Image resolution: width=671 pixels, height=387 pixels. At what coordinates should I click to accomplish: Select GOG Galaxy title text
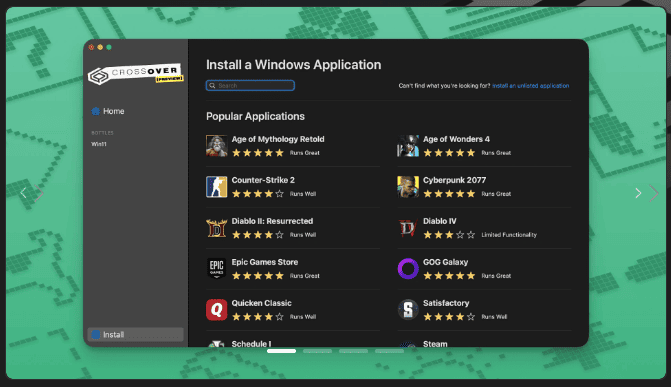coord(445,262)
